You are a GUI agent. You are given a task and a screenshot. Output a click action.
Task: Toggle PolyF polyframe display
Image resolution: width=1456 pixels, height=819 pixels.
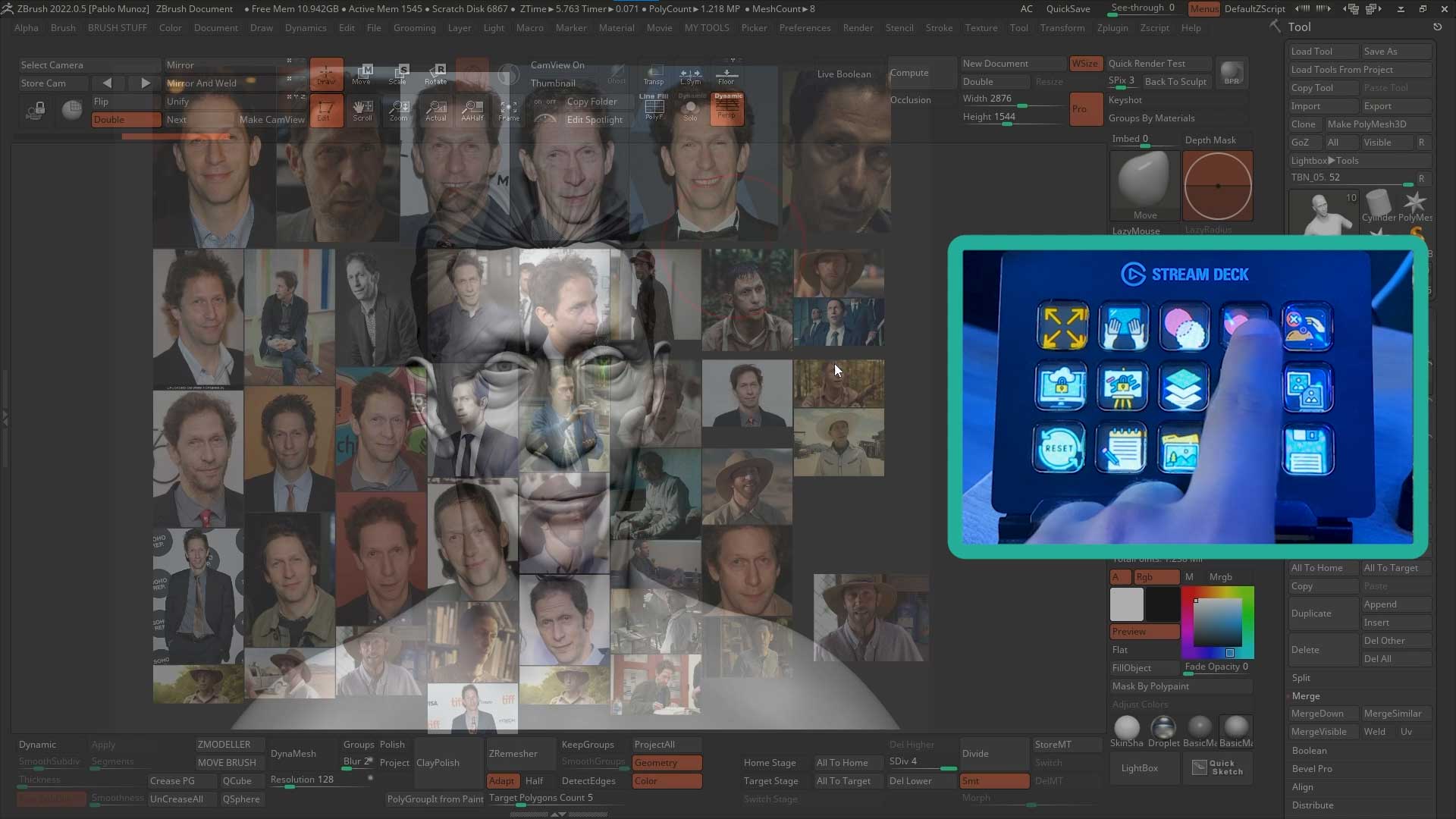point(653,109)
